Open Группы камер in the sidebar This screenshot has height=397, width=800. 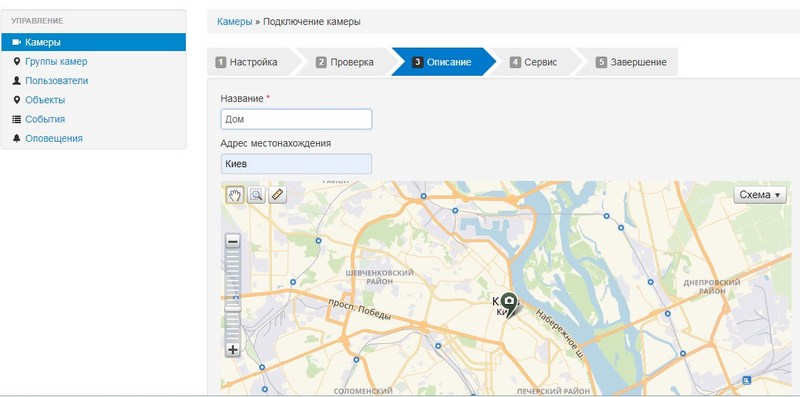(56, 61)
